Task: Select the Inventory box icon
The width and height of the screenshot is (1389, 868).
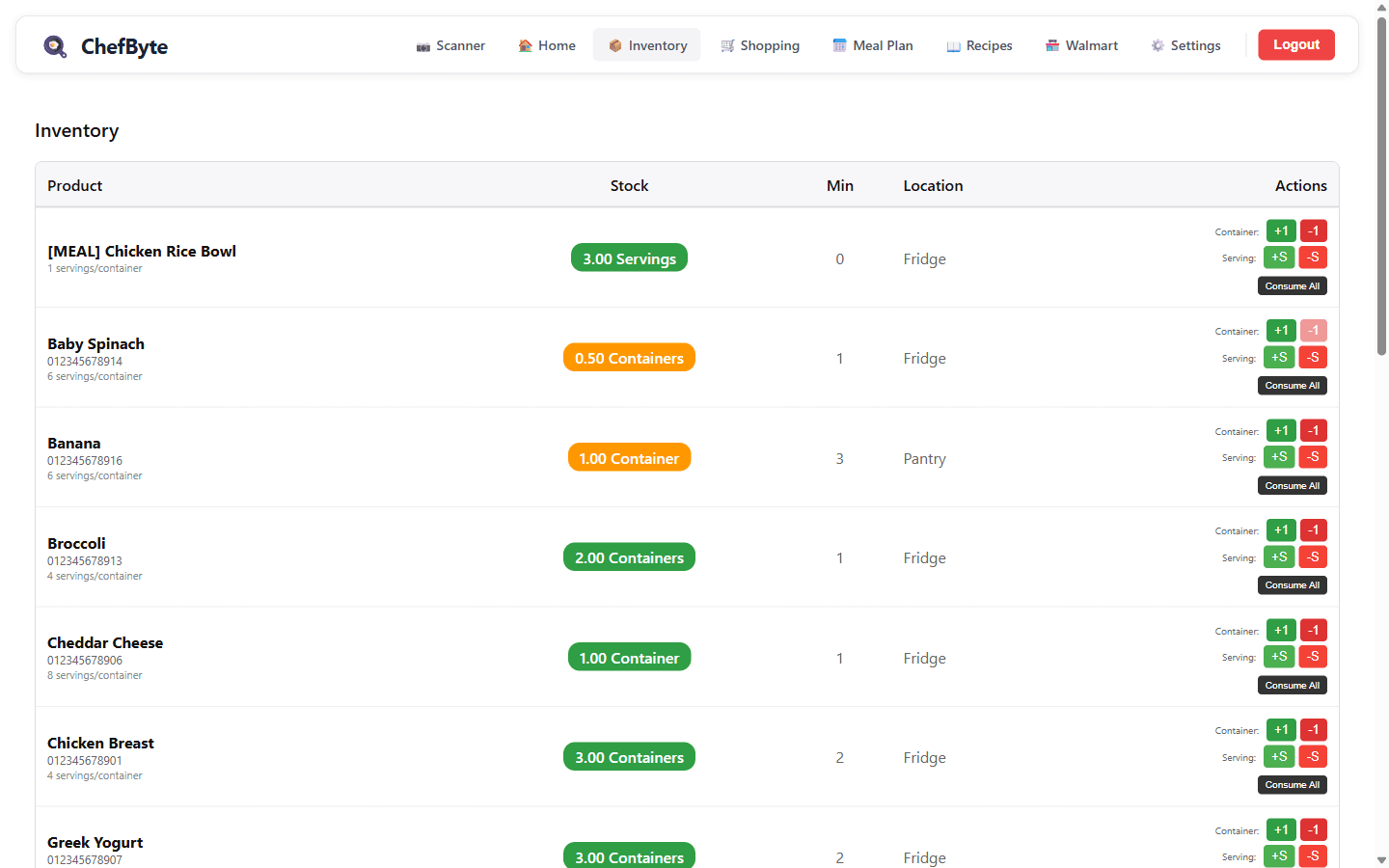Action: coord(615,44)
